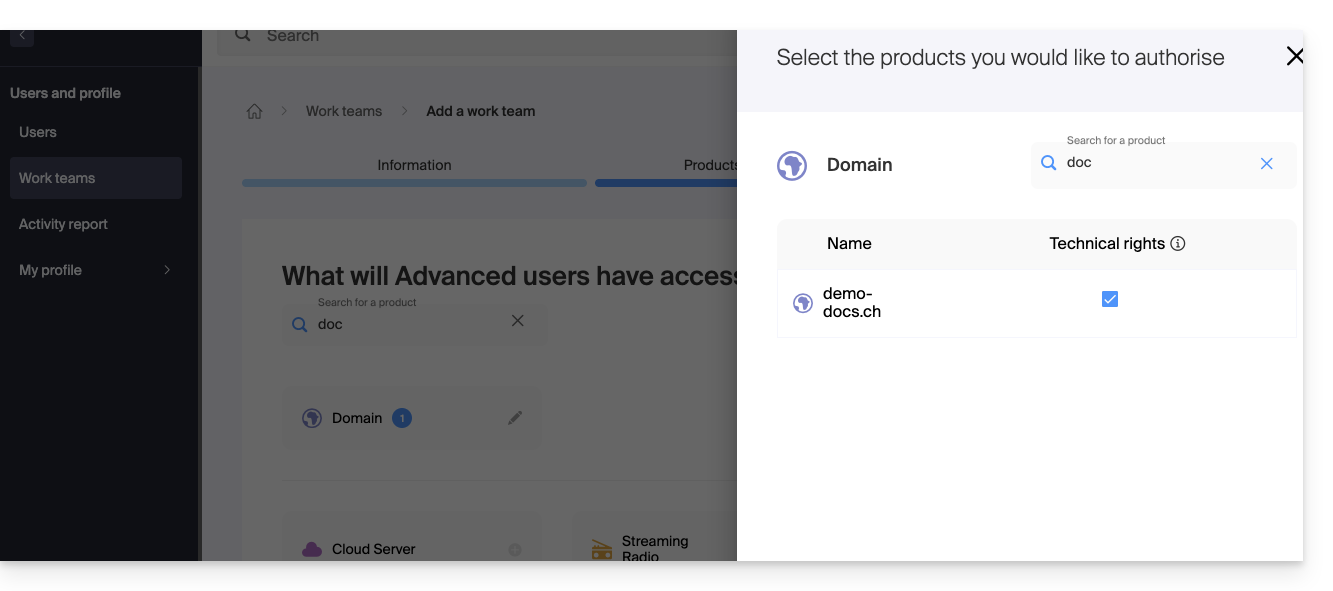Click the top Search bar
The width and height of the screenshot is (1333, 591).
pos(480,36)
